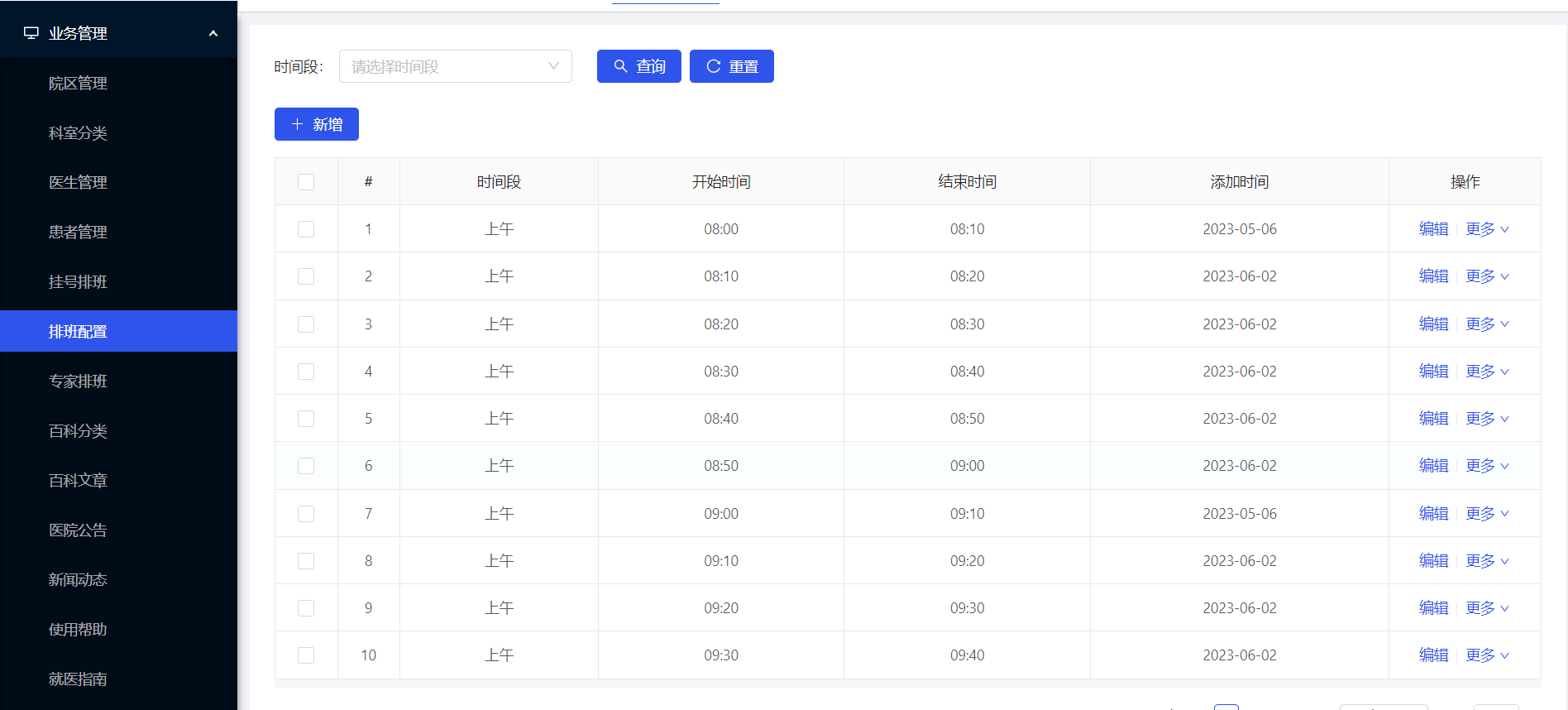Expand 更多 dropdown for row 9
The width and height of the screenshot is (1568, 710).
tap(1488, 608)
